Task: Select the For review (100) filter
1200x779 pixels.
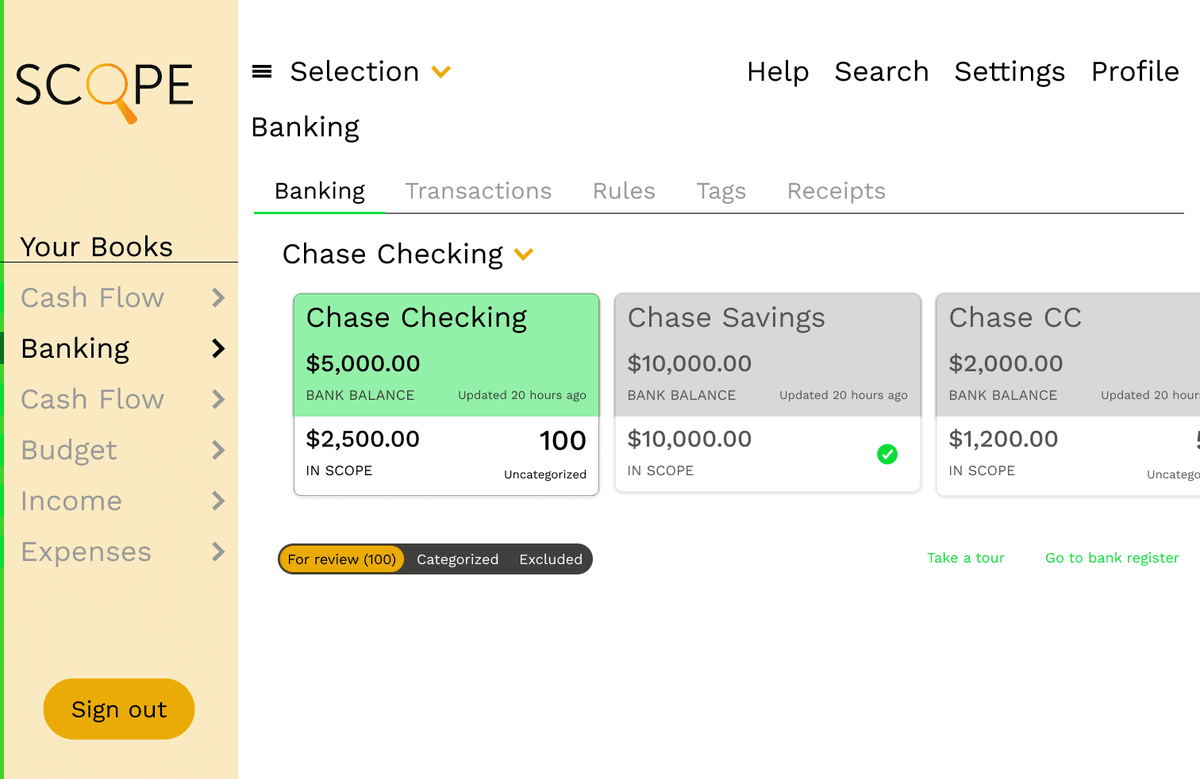Action: coord(341,560)
